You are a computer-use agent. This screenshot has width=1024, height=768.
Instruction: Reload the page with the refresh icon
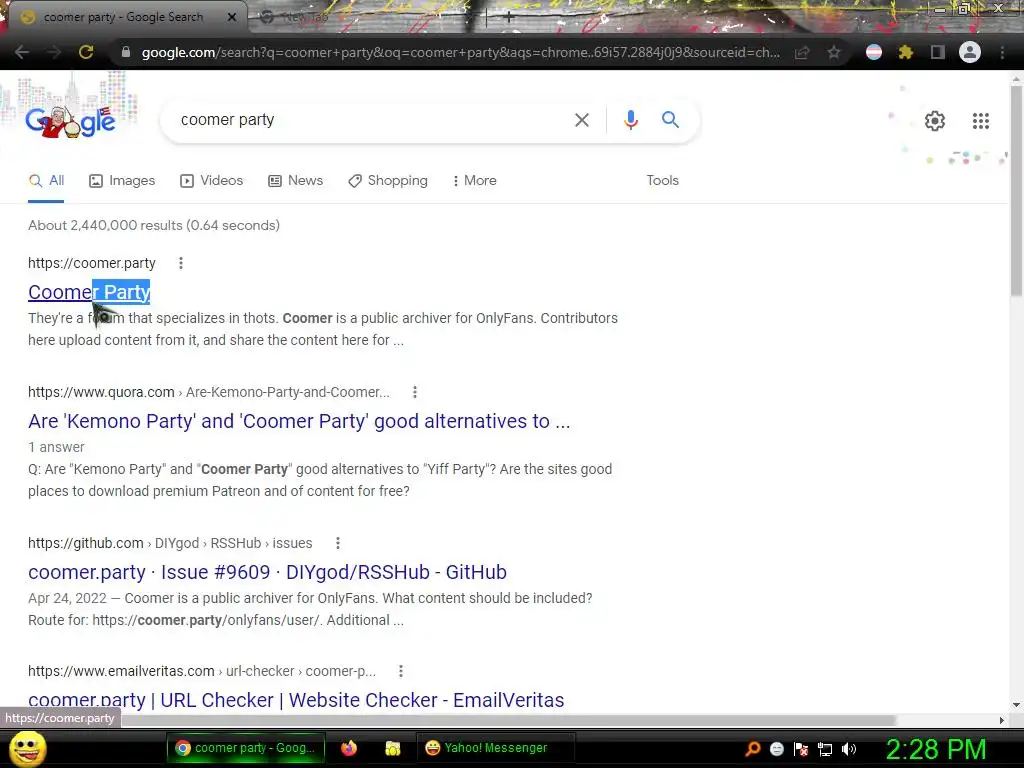coord(86,52)
